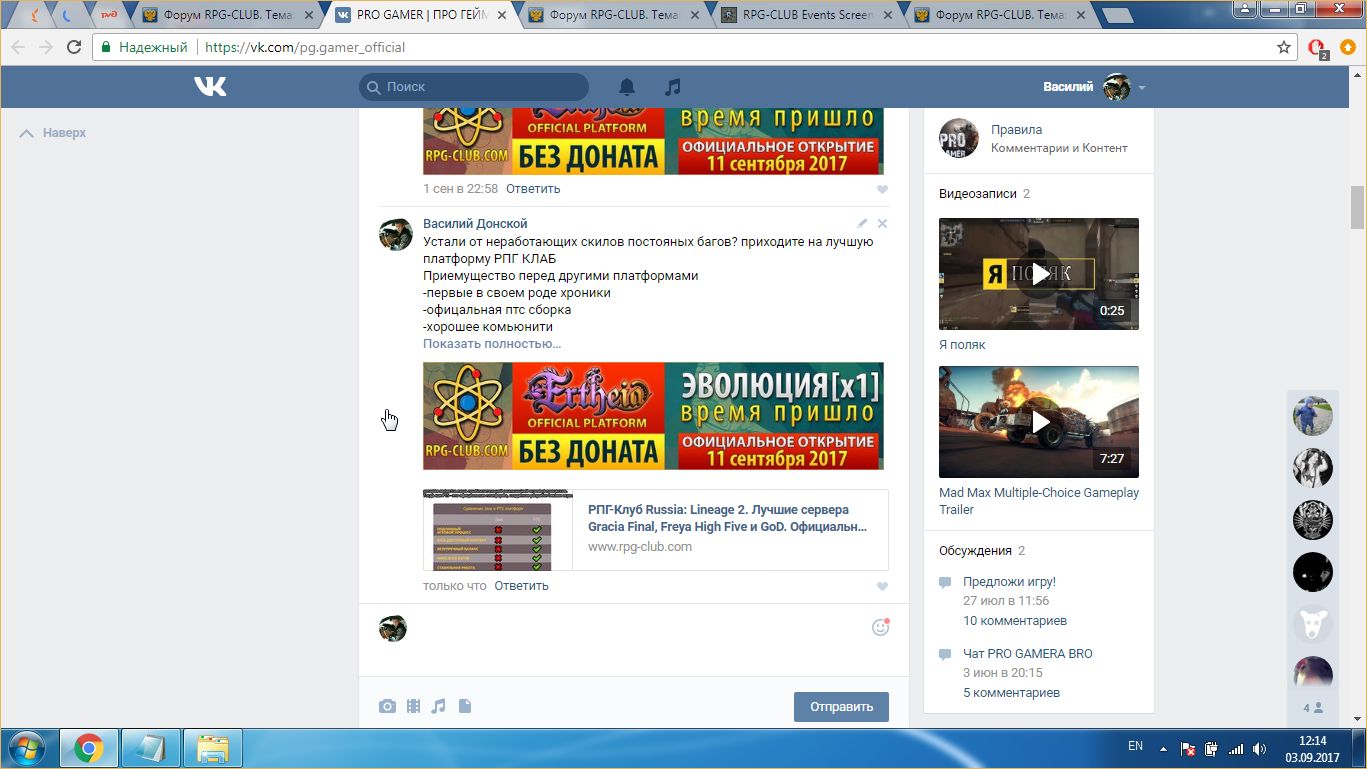Click the page vertical scrollbar thumb
Viewport: 1367px width, 769px height.
pyautogui.click(x=1358, y=207)
